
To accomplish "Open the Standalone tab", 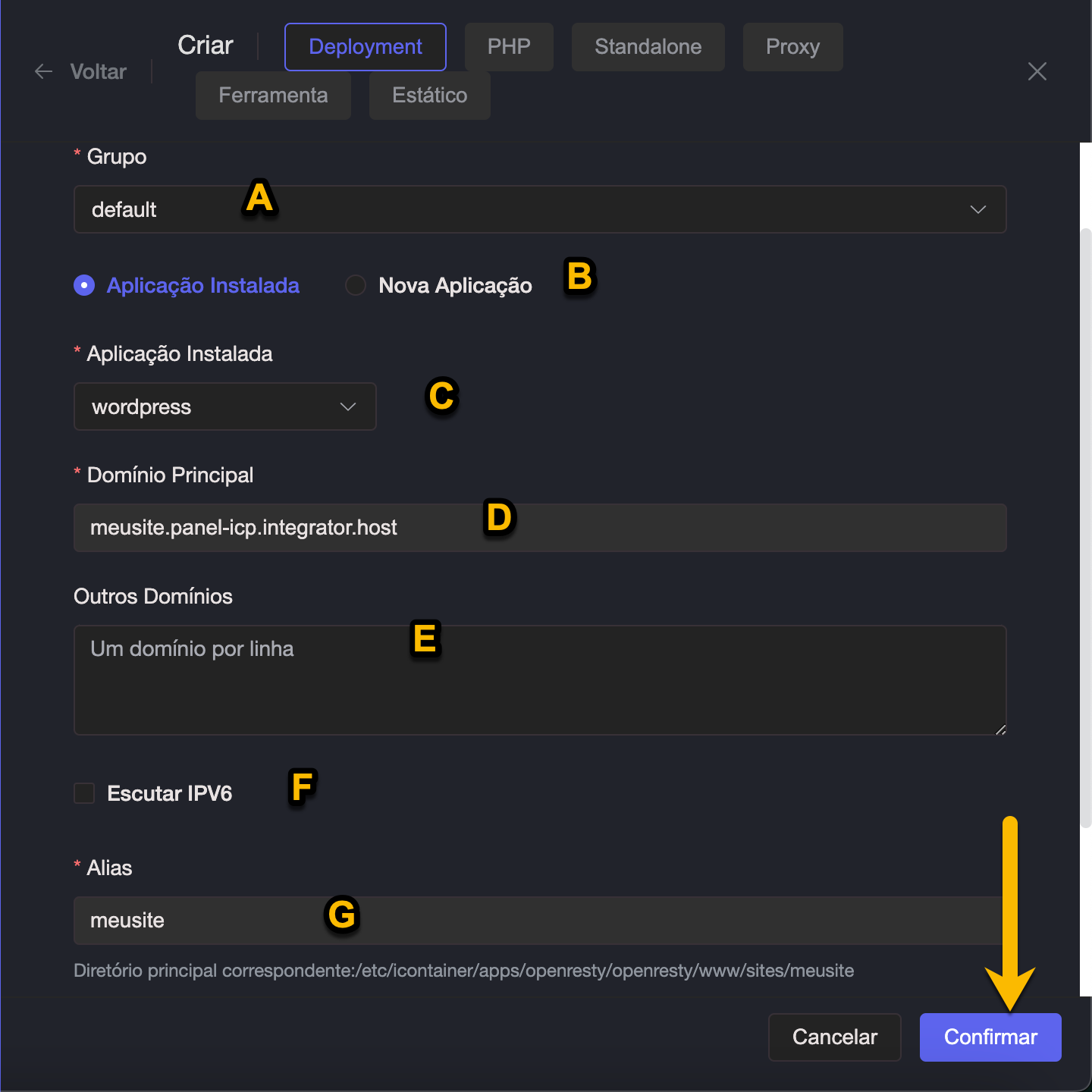I will pos(648,47).
